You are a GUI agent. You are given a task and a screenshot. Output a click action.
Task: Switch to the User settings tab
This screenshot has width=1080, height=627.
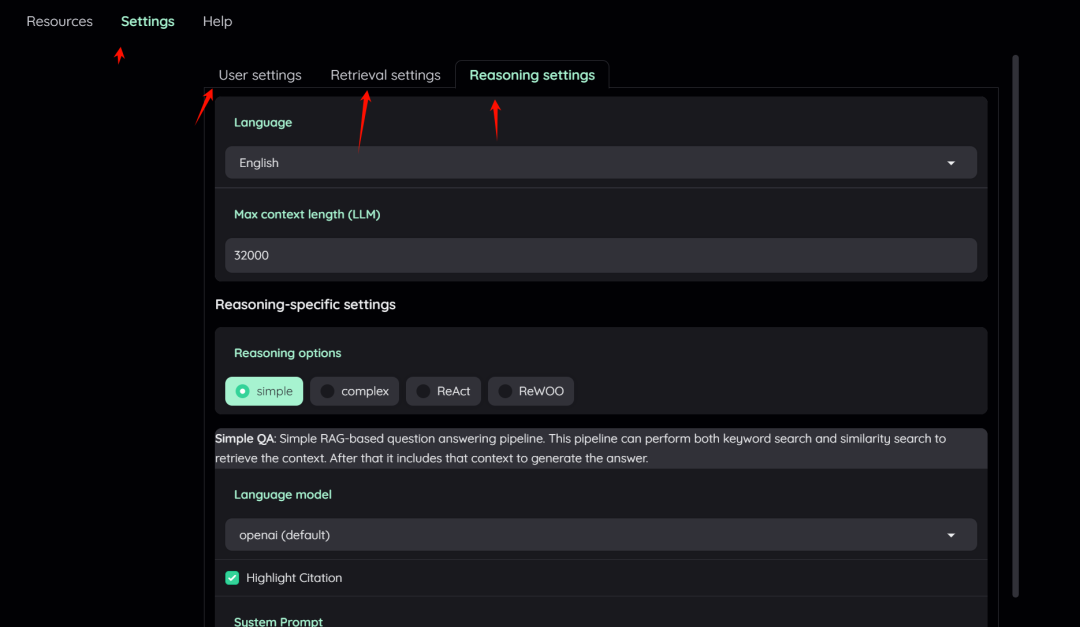click(x=259, y=74)
